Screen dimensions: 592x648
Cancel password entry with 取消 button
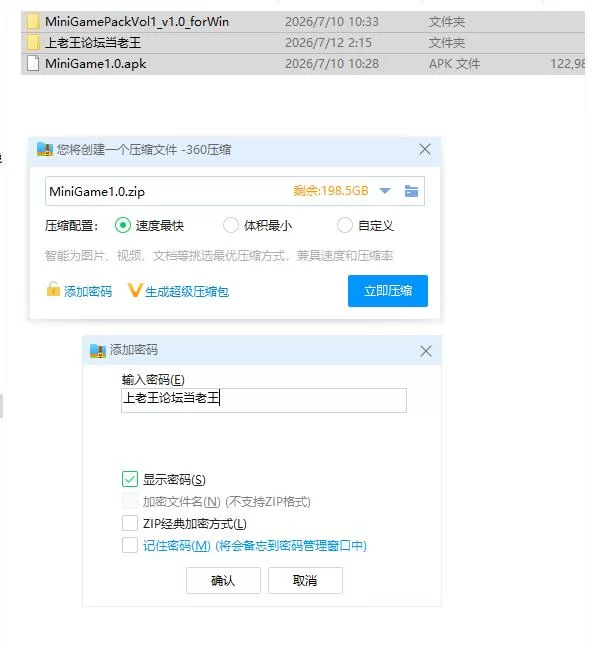point(305,580)
